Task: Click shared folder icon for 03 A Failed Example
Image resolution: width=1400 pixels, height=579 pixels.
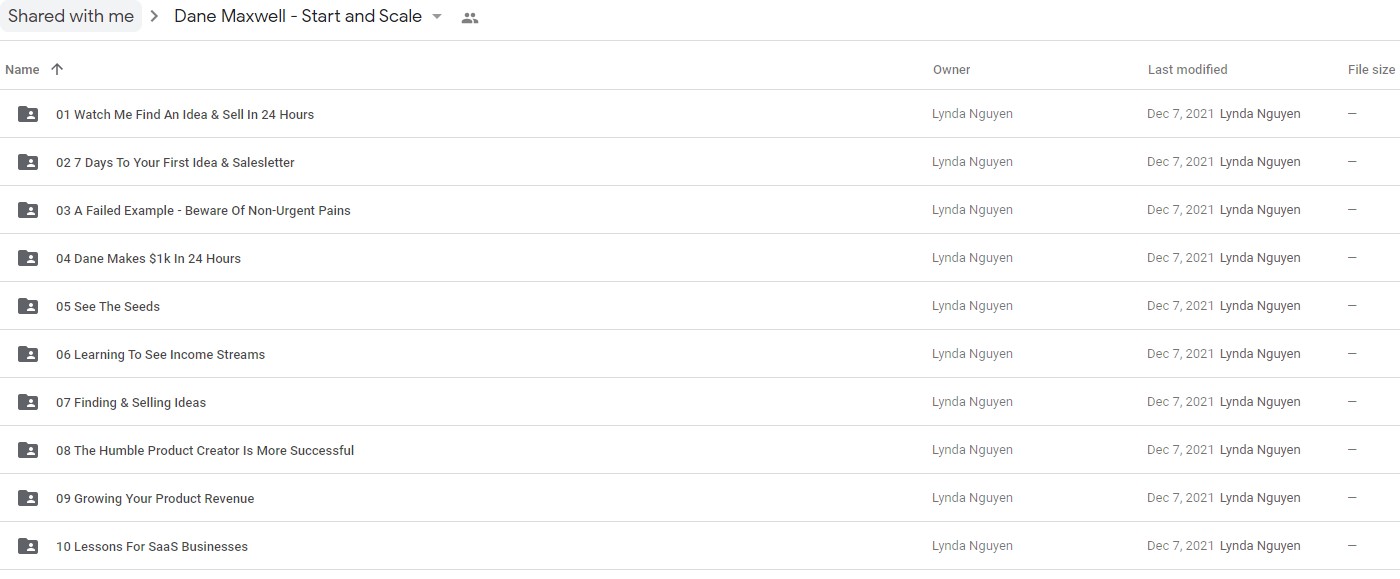Action: pos(28,210)
